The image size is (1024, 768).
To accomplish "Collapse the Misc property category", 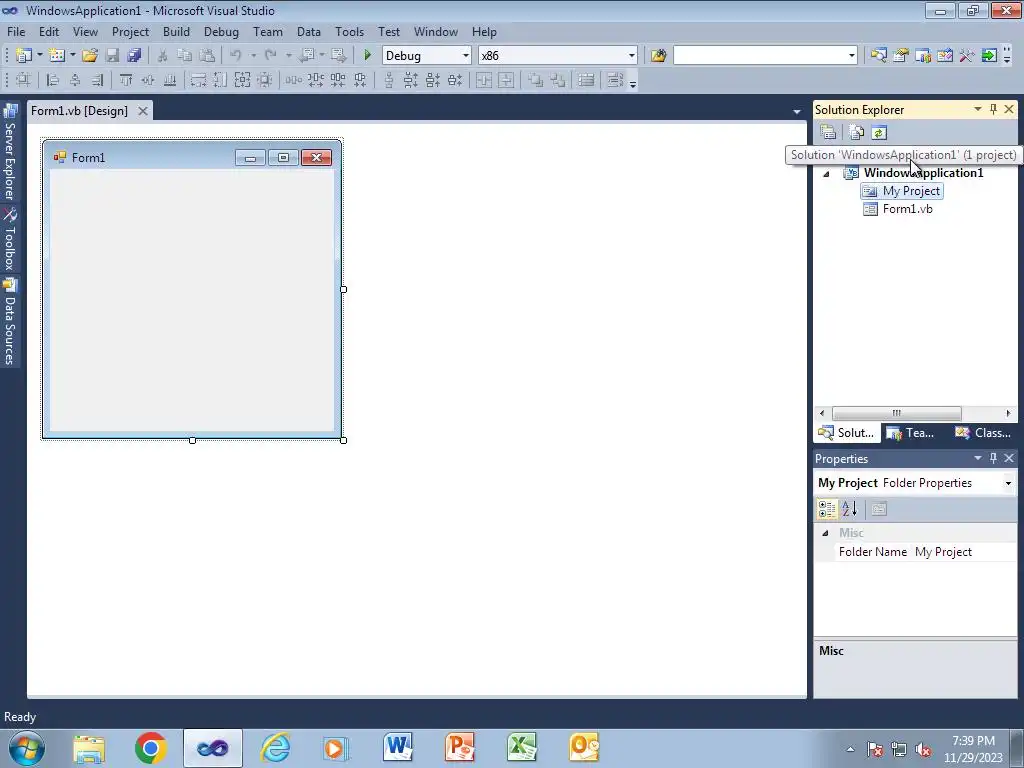I will (825, 533).
